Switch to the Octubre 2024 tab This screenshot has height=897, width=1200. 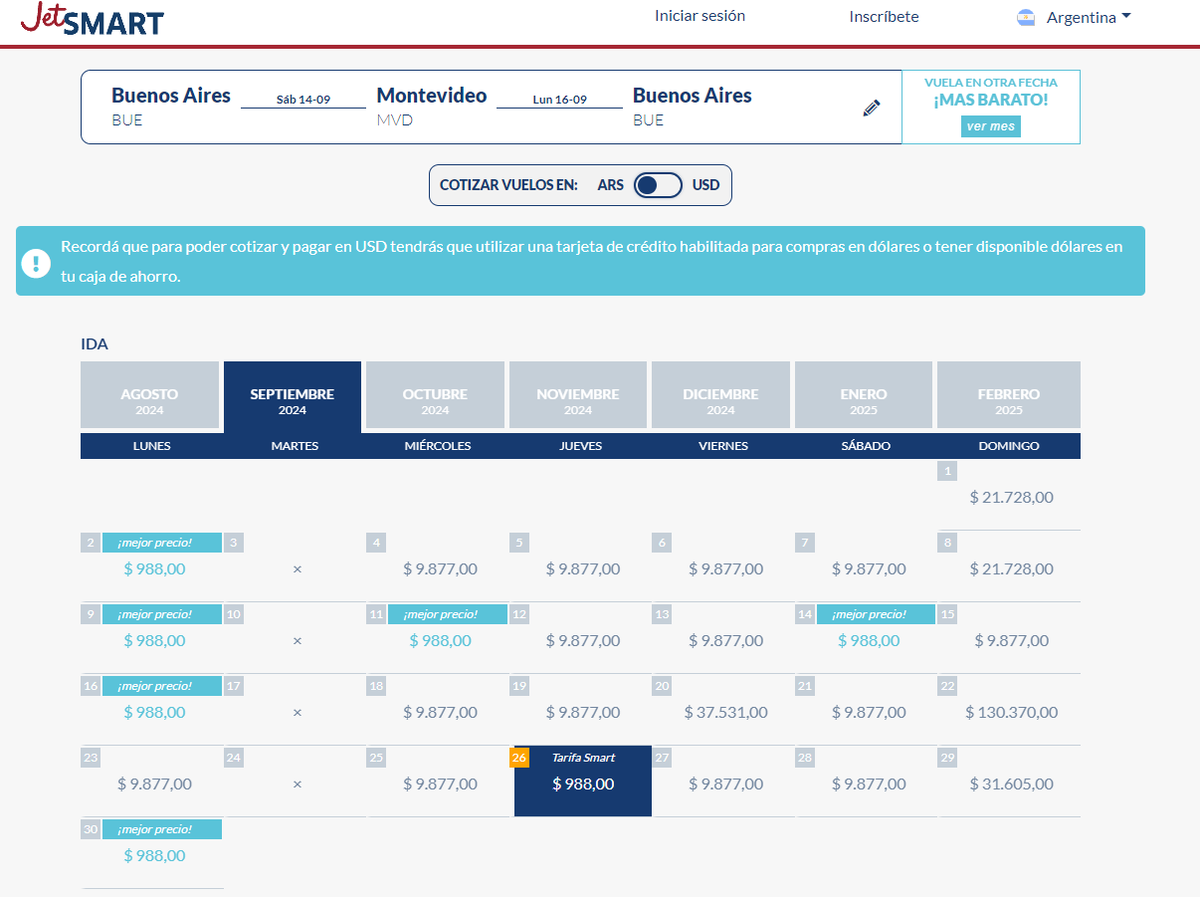click(435, 400)
